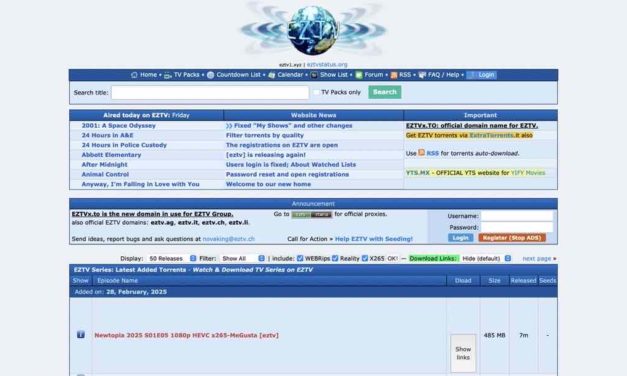Click the Released column header
The height and width of the screenshot is (376, 627).
pos(523,280)
